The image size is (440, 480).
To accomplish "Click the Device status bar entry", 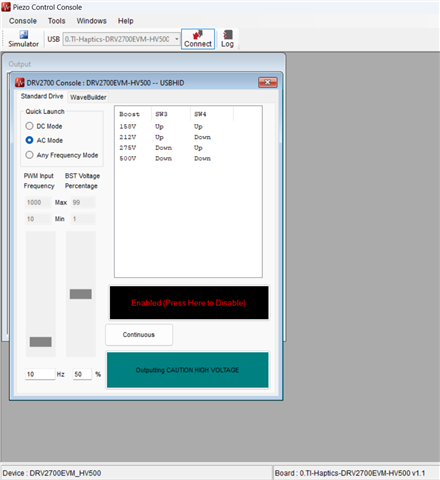I will 52,473.
